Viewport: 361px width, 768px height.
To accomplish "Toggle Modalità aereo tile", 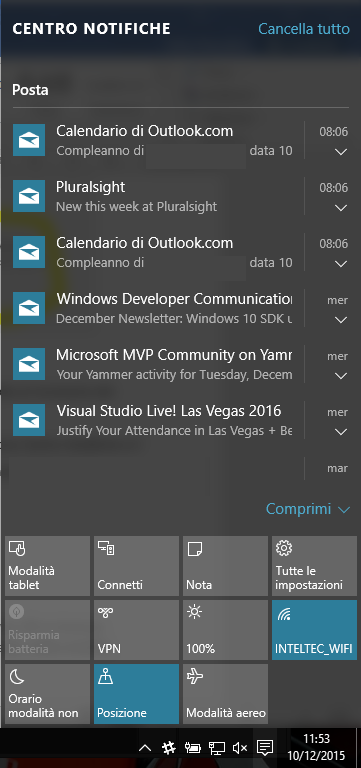I will tap(225, 694).
